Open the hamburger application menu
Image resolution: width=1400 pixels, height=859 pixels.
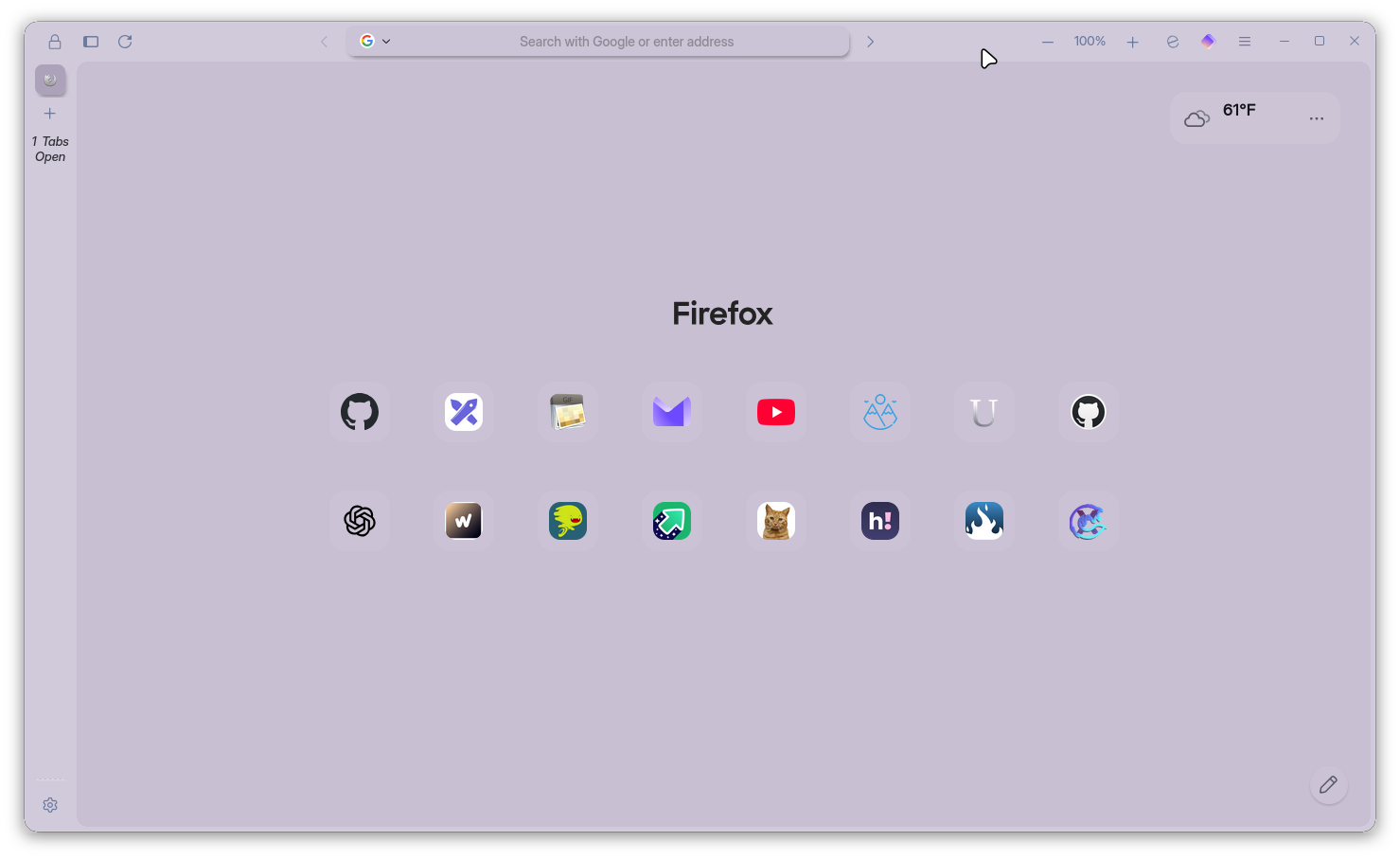pyautogui.click(x=1245, y=42)
